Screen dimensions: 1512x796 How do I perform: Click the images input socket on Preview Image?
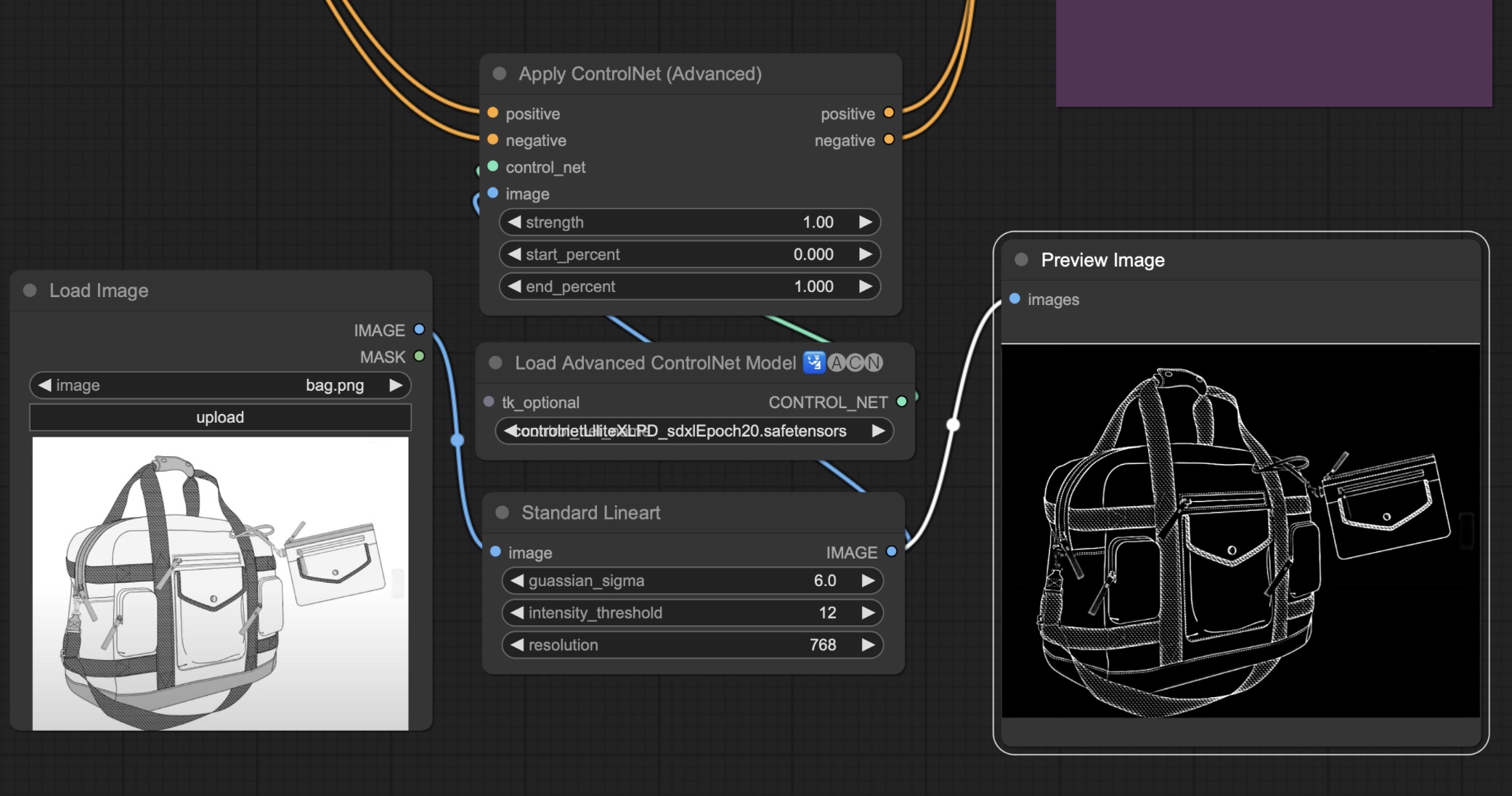1015,298
